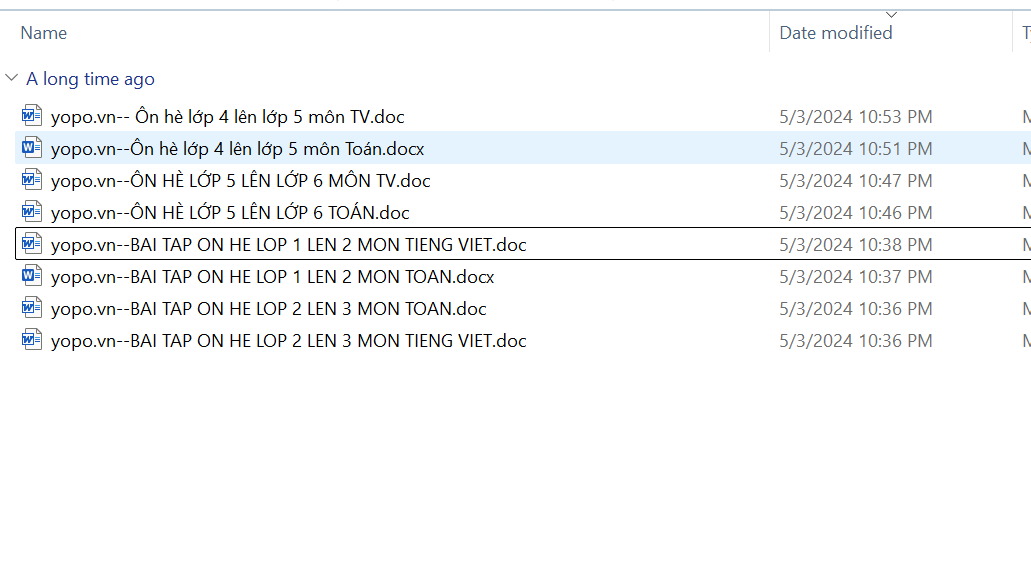Select file name "Ôn hè lớp 4 lên lớp 5 môn Toán.docx"
Screen dimensions: 1031x585
(238, 149)
